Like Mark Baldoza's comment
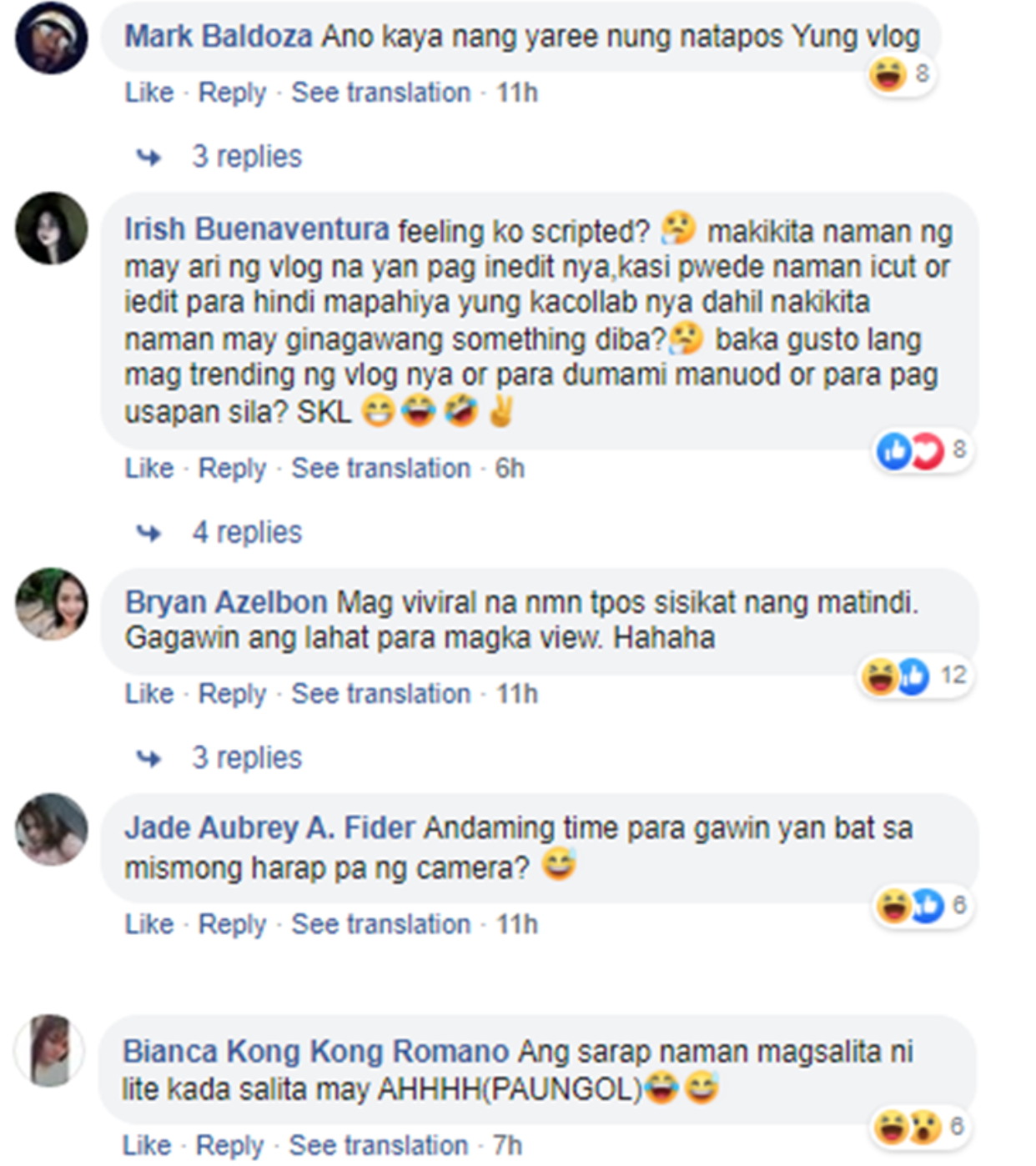Viewport: 1036px width, 1166px height. point(149,93)
